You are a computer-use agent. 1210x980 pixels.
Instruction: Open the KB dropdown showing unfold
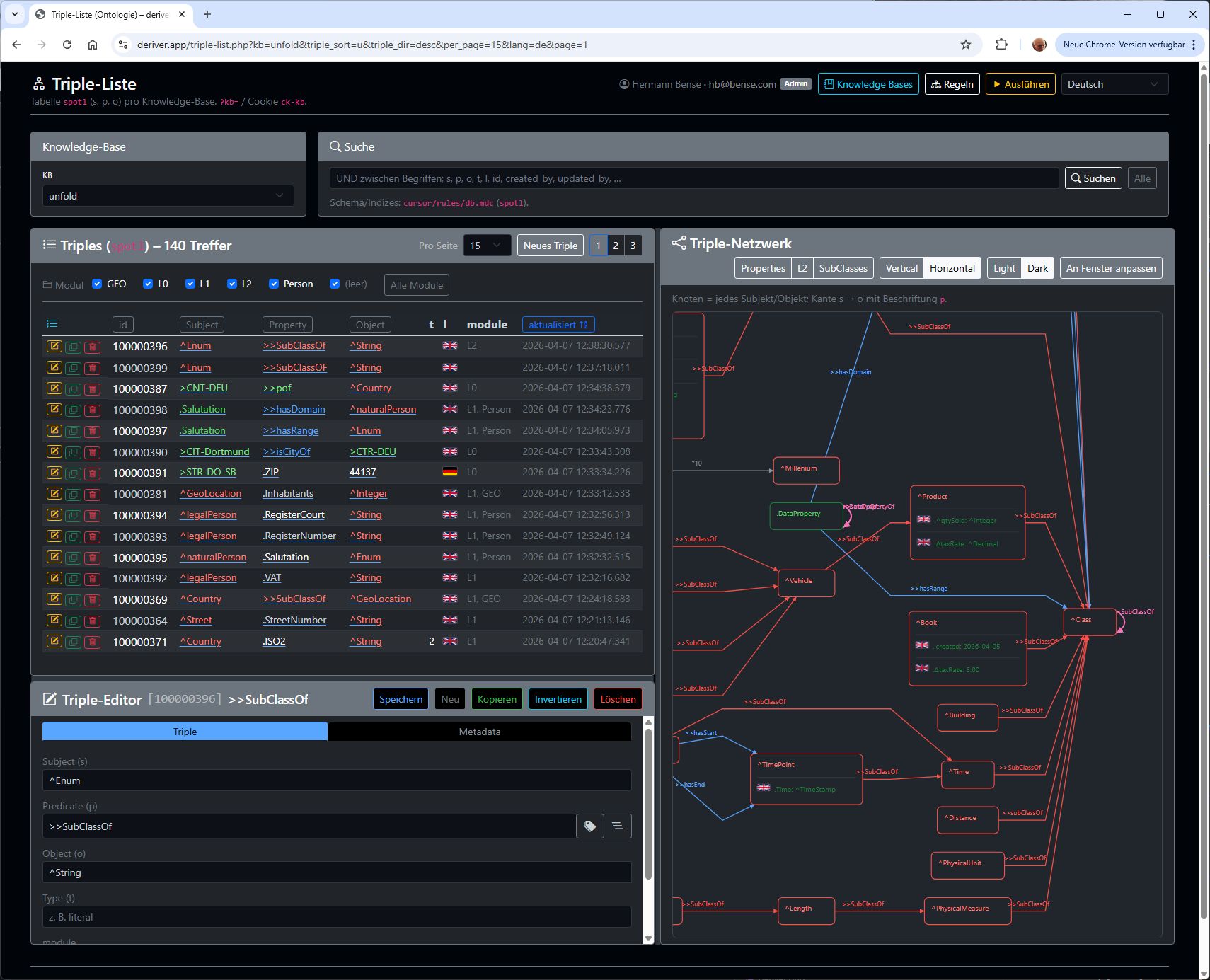pyautogui.click(x=168, y=196)
